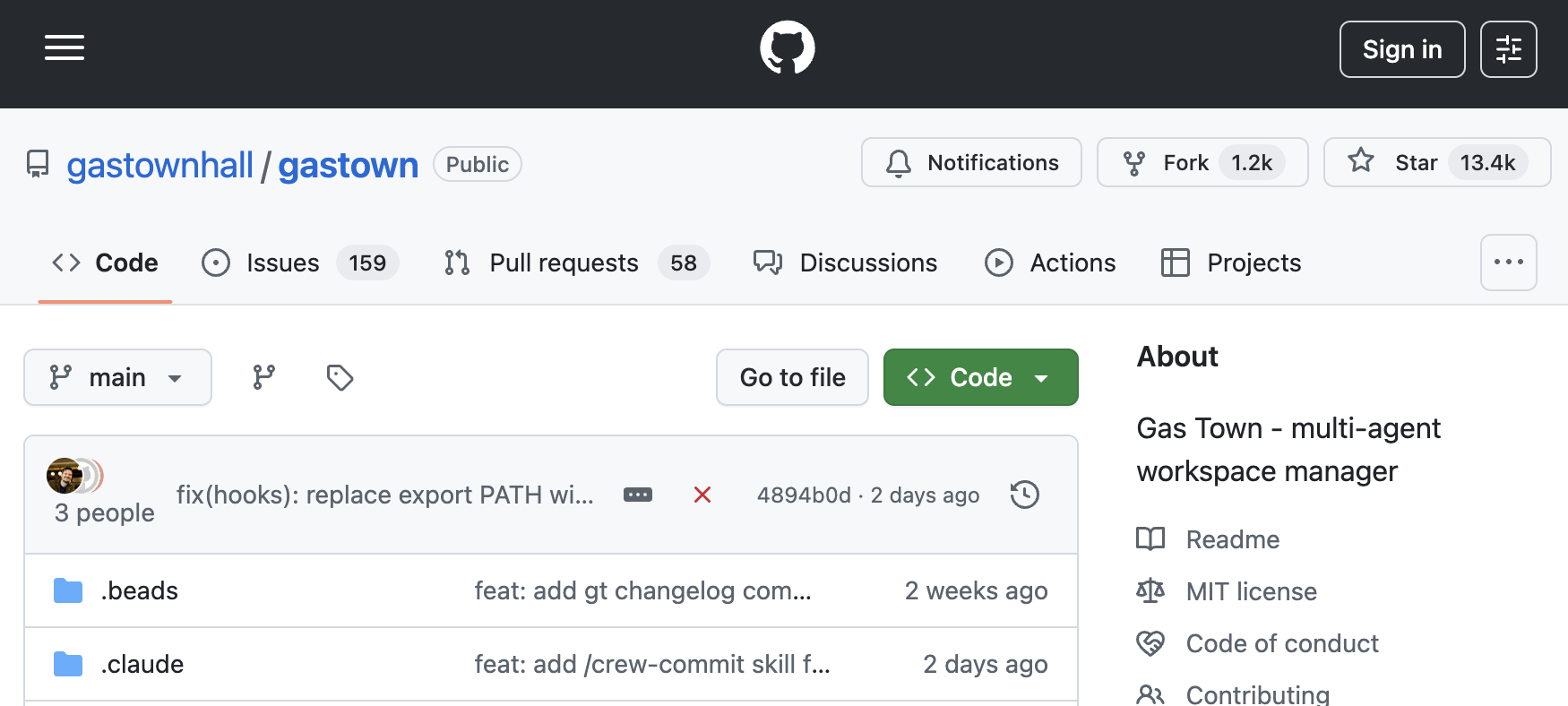Show more repository tabs menu
Screen dimensions: 1568x706
coord(1508,263)
